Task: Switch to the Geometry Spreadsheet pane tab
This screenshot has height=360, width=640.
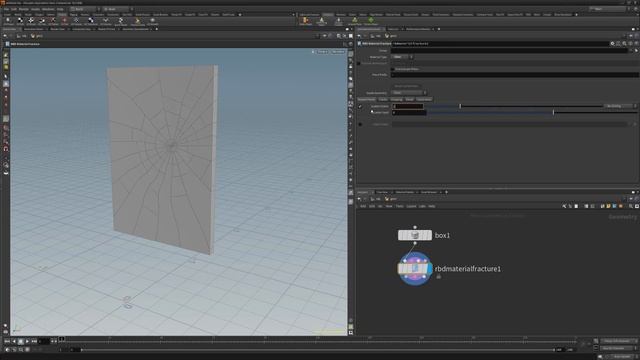Action: pos(136,29)
